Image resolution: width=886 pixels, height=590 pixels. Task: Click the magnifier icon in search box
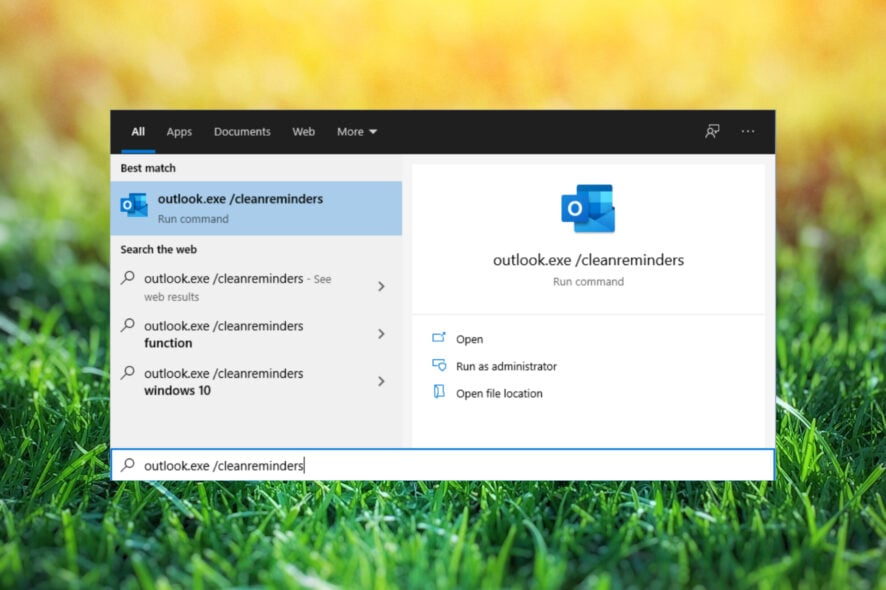(128, 465)
